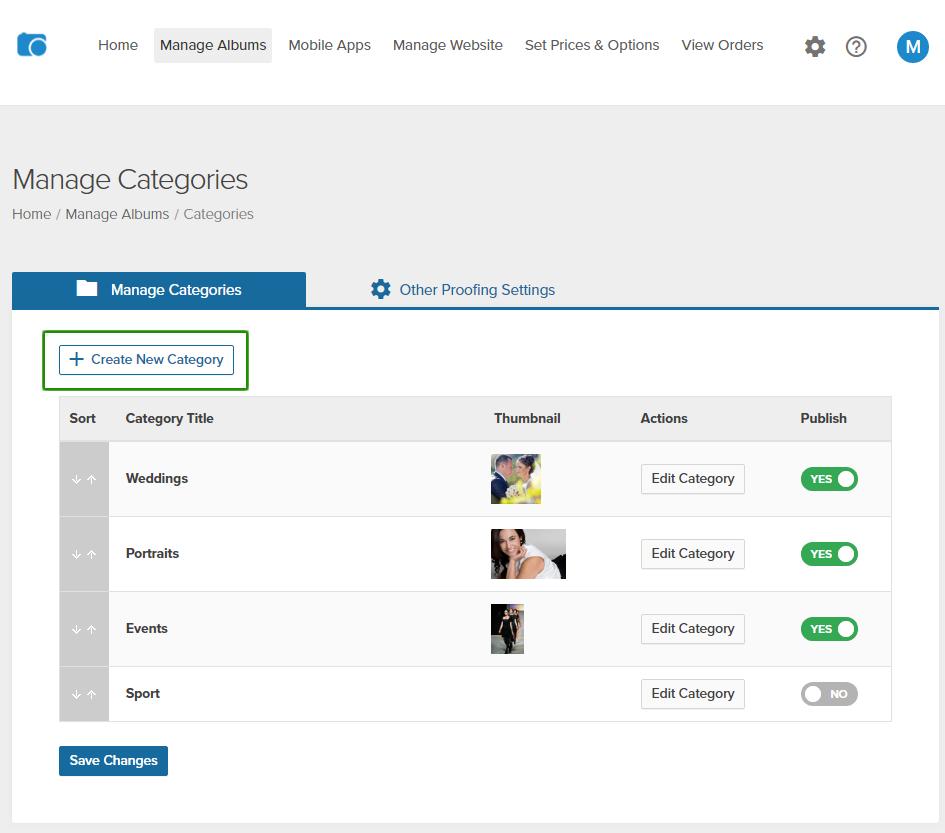
Task: Disable publishing for Weddings category
Action: point(829,479)
